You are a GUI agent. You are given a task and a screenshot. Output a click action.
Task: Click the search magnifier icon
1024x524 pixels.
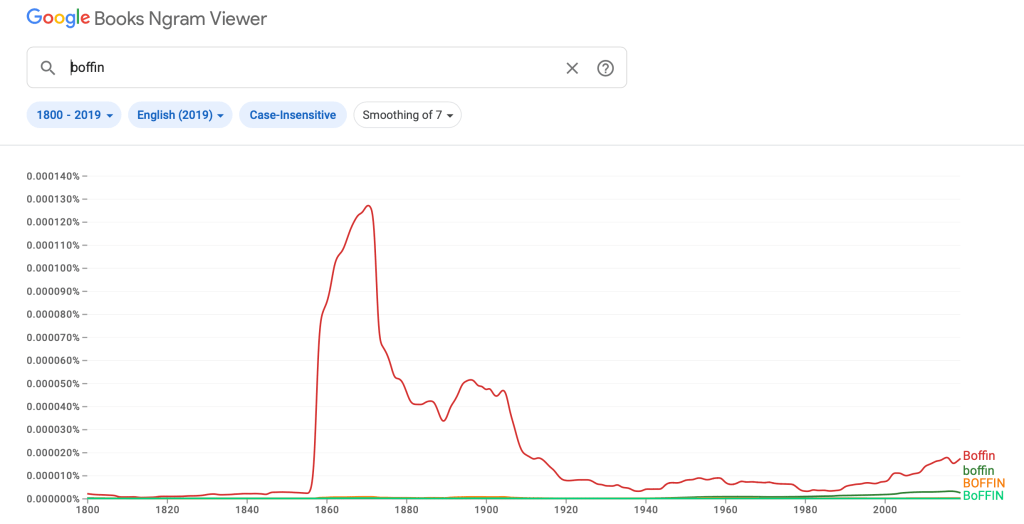coord(47,68)
